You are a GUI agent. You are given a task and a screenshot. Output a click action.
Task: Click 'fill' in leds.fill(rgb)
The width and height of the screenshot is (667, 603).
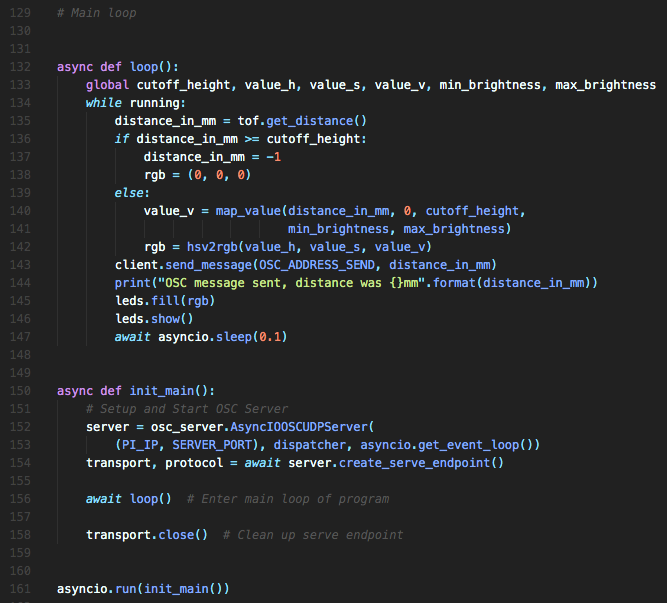point(165,301)
